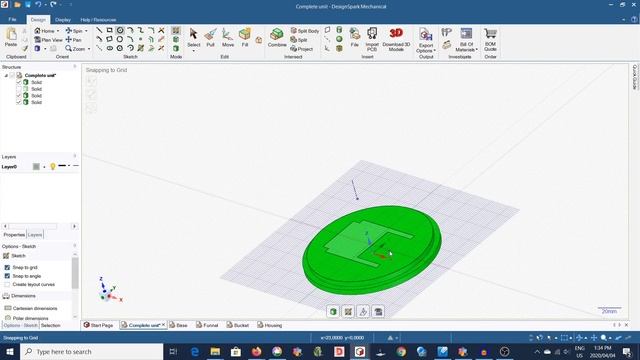Pick the Circle sketch tool

point(120,30)
